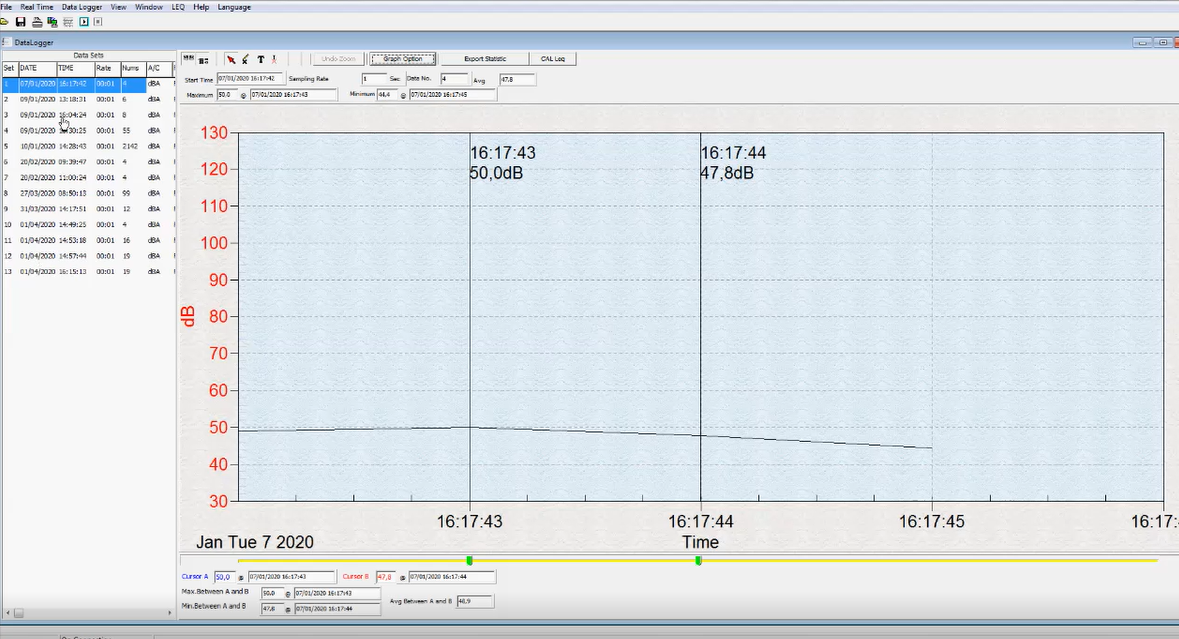This screenshot has width=1179, height=639.
Task: Click the Sampling Rate input field
Action: [373, 78]
